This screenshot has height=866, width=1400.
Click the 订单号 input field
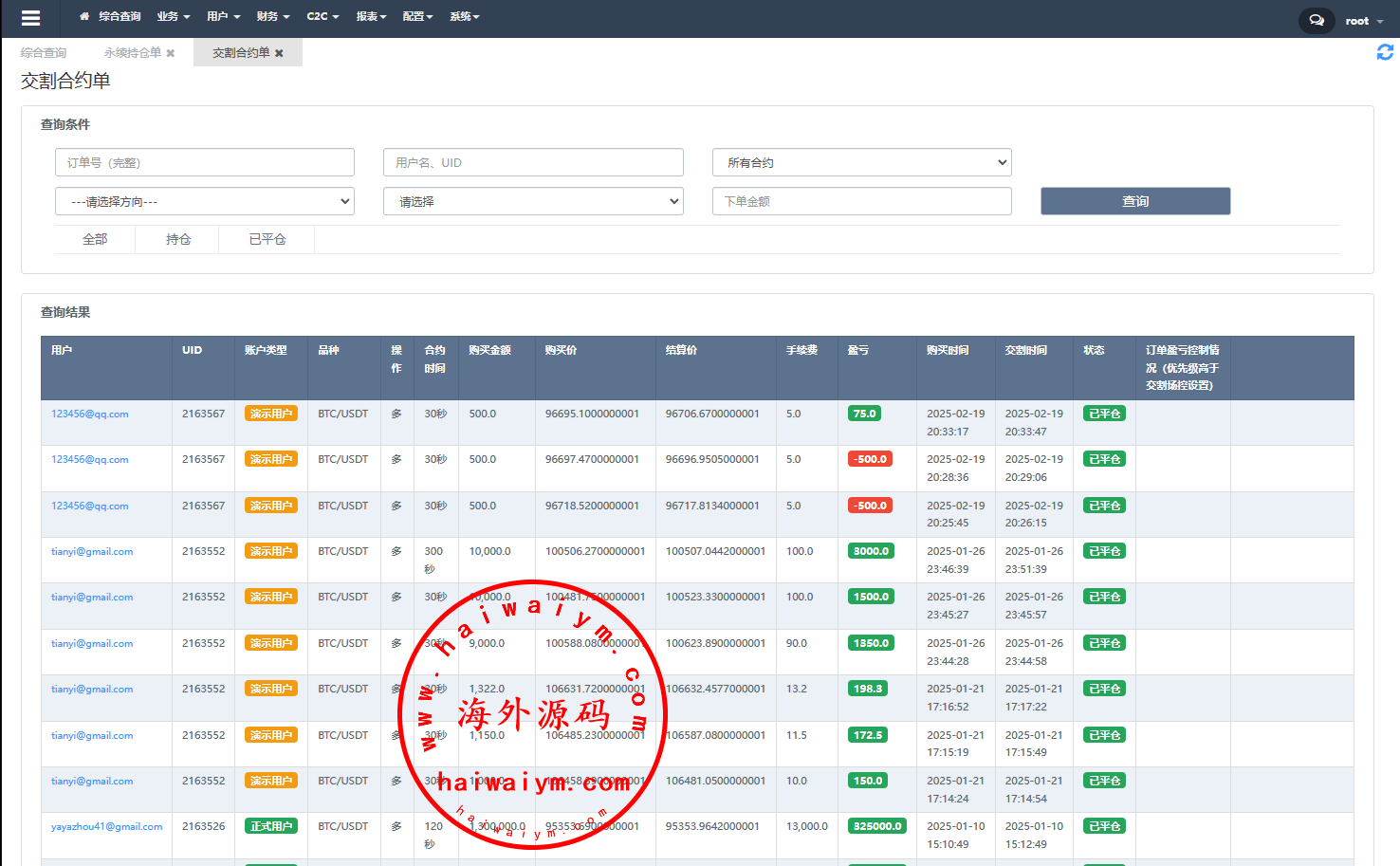point(205,162)
